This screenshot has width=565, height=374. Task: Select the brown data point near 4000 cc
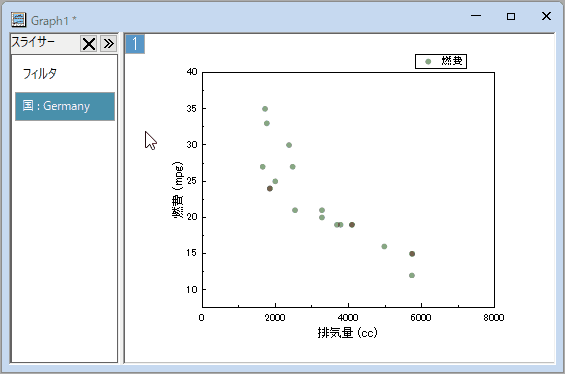[352, 225]
